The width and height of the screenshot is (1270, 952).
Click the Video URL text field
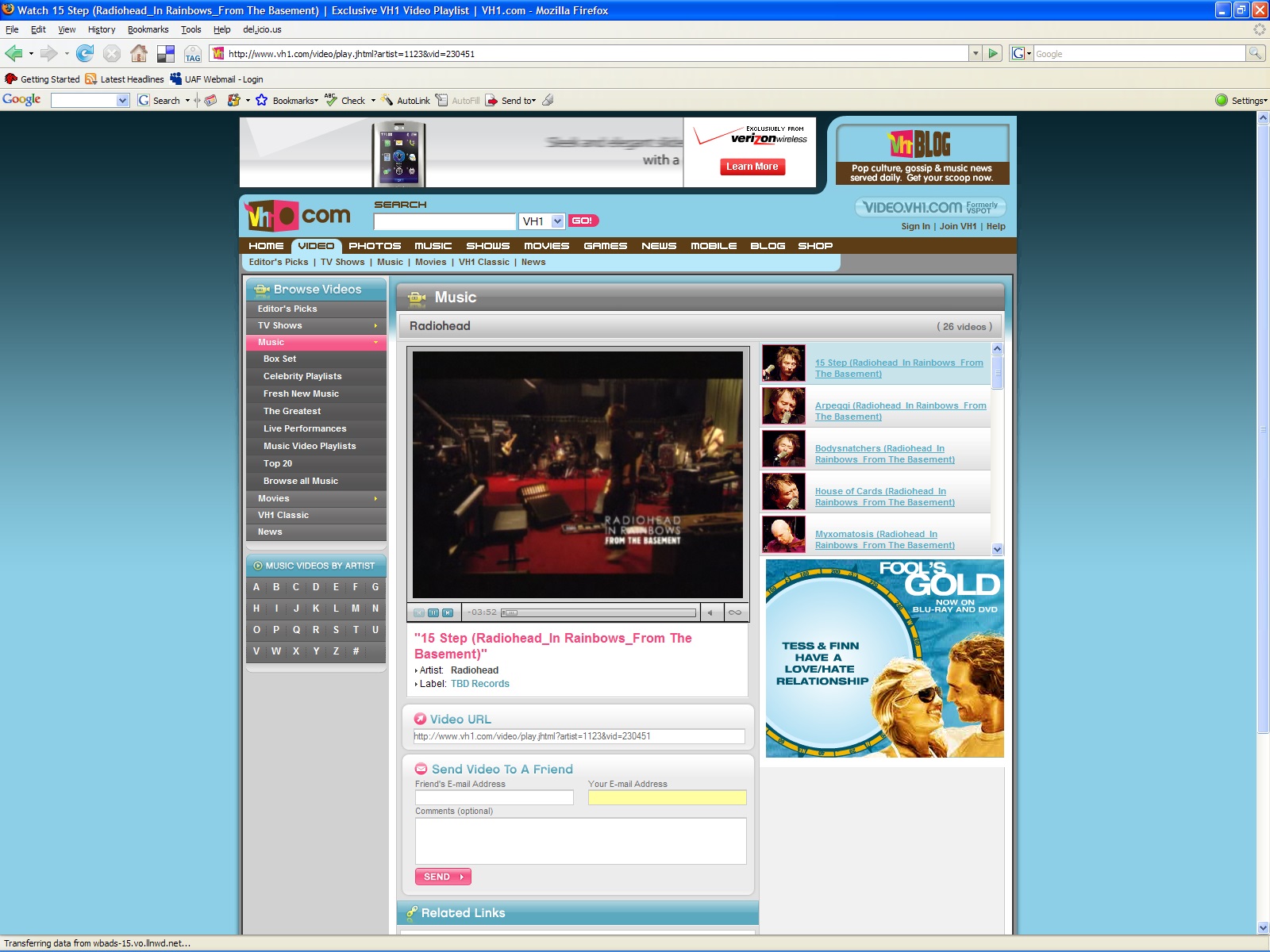click(x=579, y=736)
